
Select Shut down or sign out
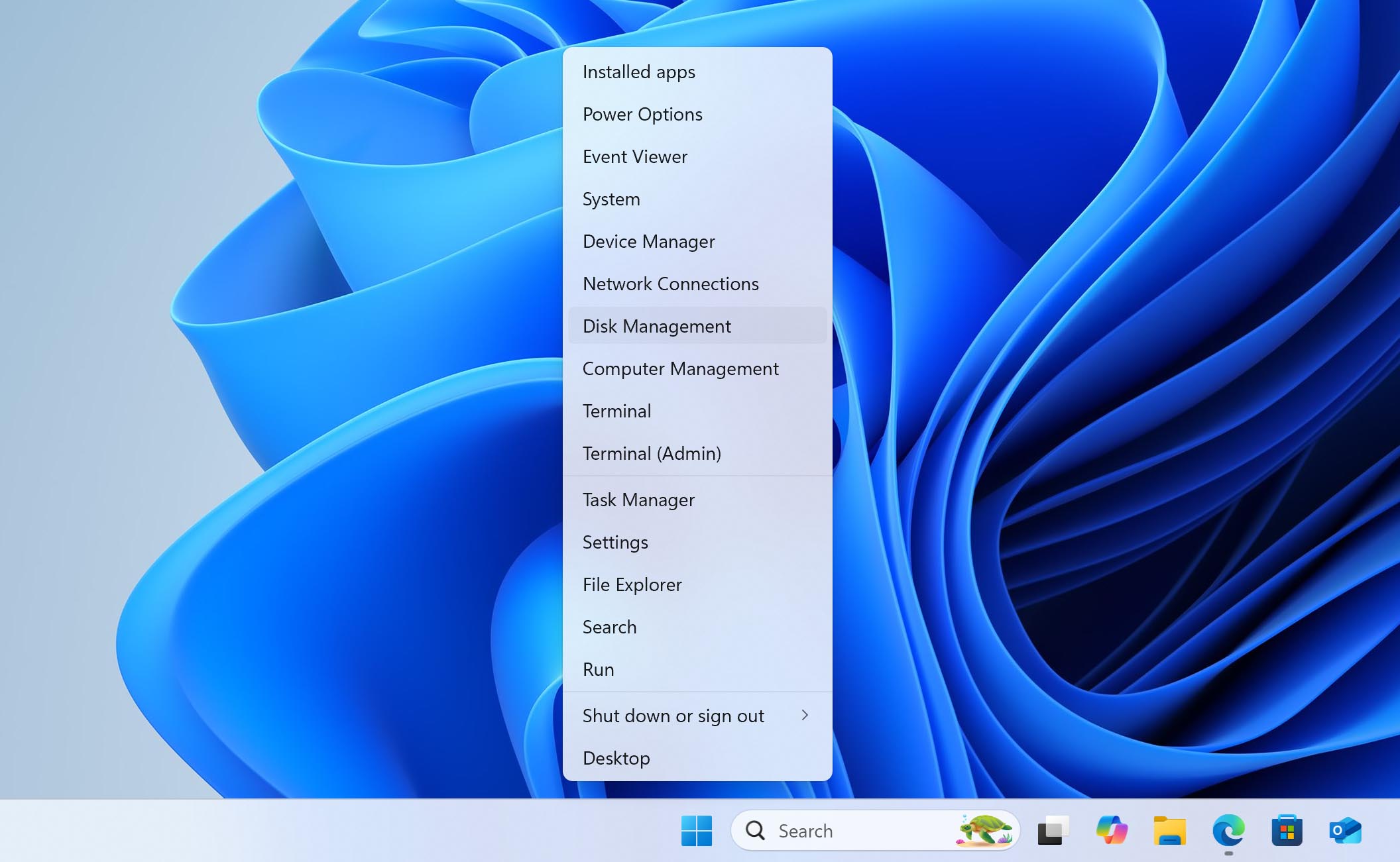[x=697, y=716]
